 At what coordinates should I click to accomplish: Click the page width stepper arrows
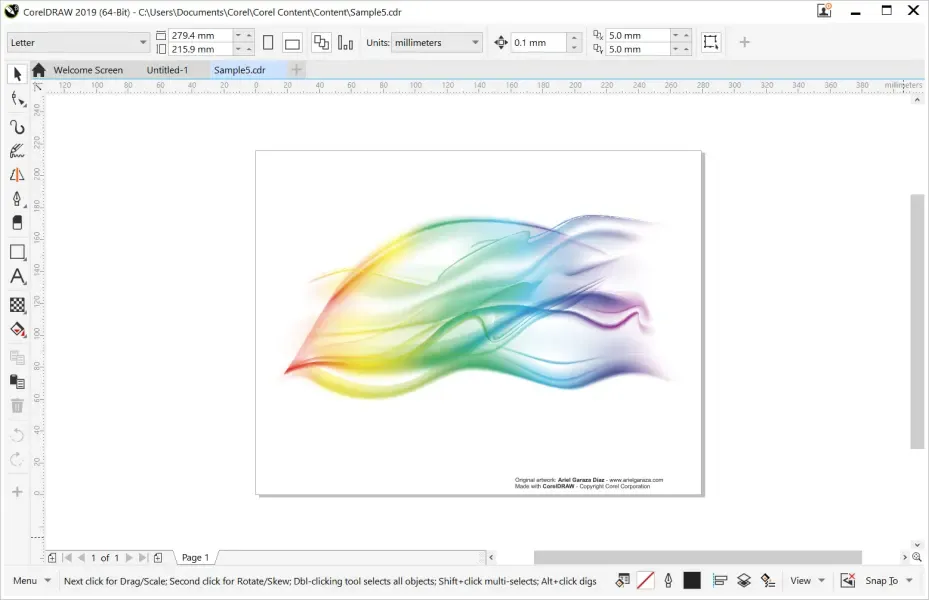tap(244, 36)
